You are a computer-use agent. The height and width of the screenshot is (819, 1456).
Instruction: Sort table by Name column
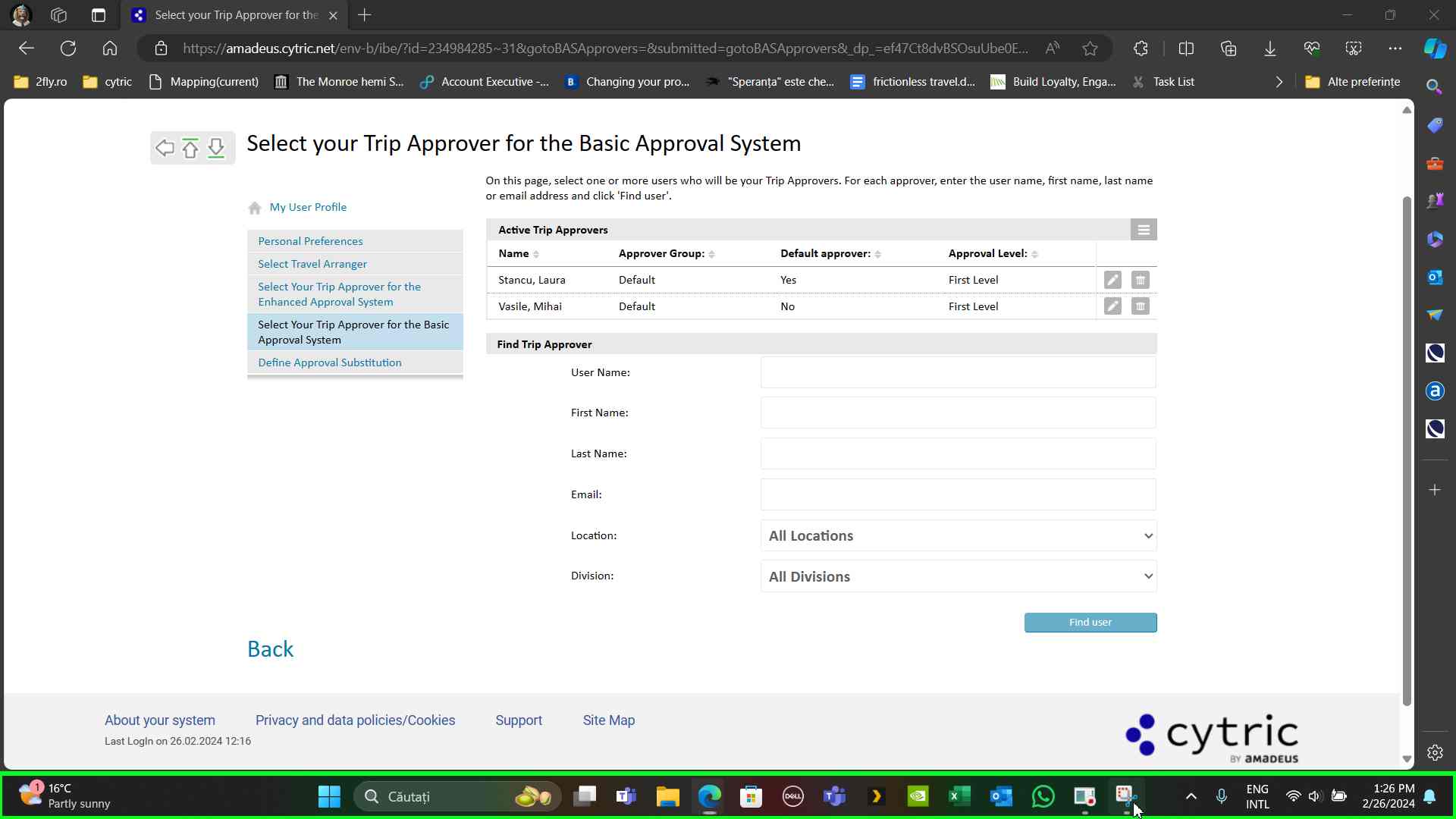tap(536, 254)
